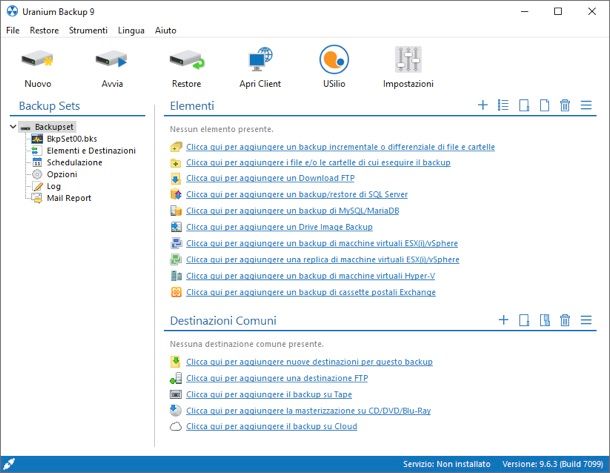Click link to add an FTP destination
Image resolution: width=610 pixels, height=473 pixels.
pyautogui.click(x=277, y=378)
